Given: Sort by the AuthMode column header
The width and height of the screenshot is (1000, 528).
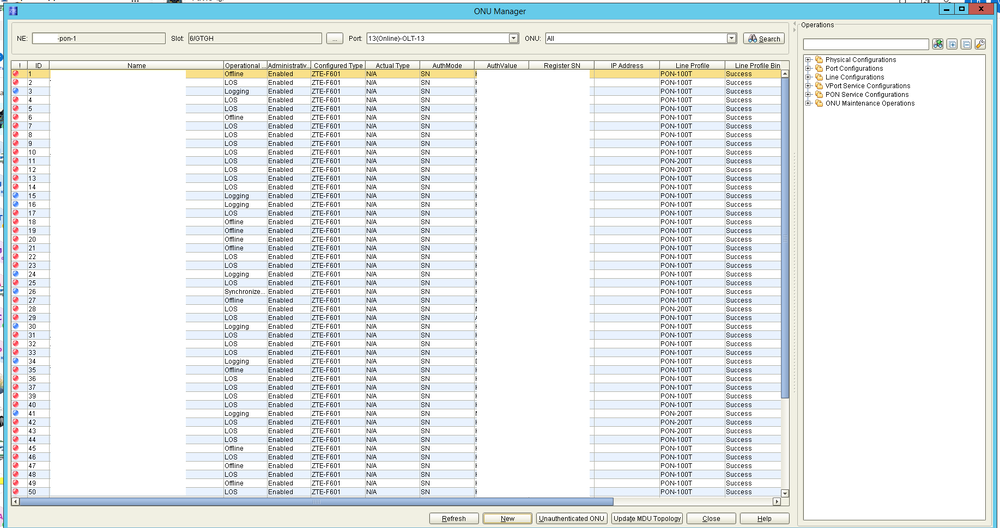Looking at the screenshot, I should pos(447,65).
